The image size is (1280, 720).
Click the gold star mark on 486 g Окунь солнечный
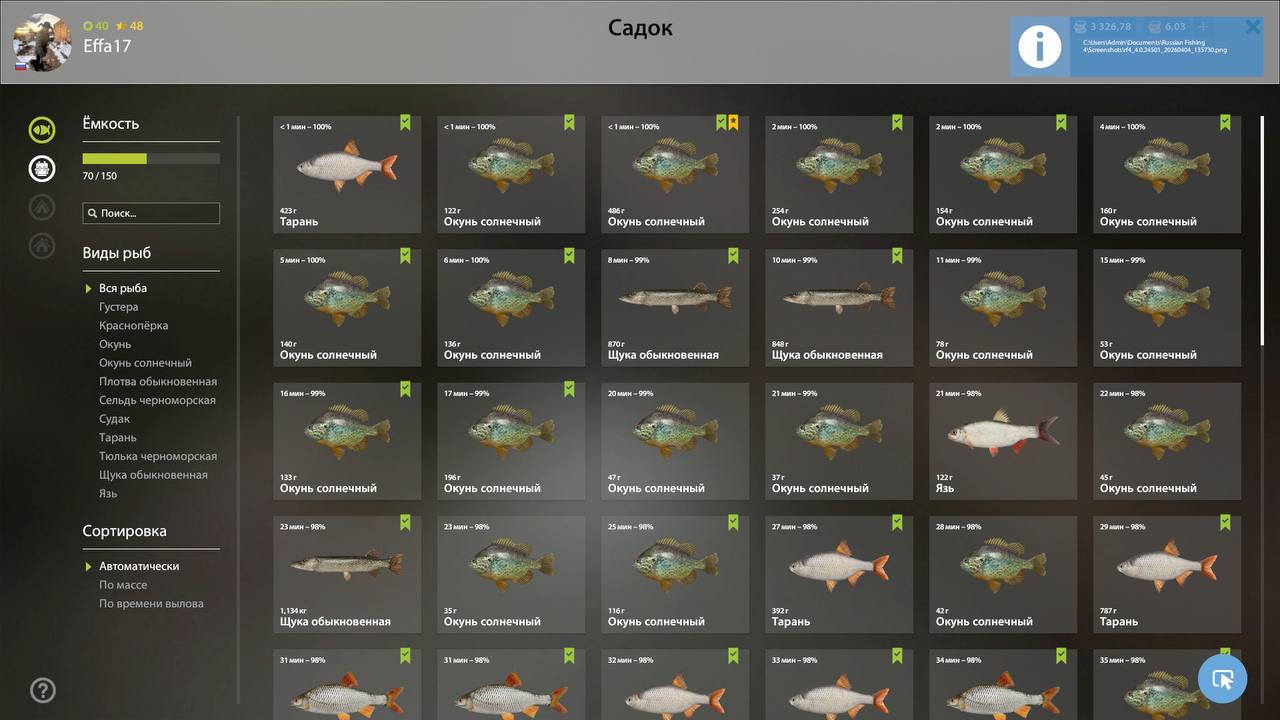[x=733, y=122]
